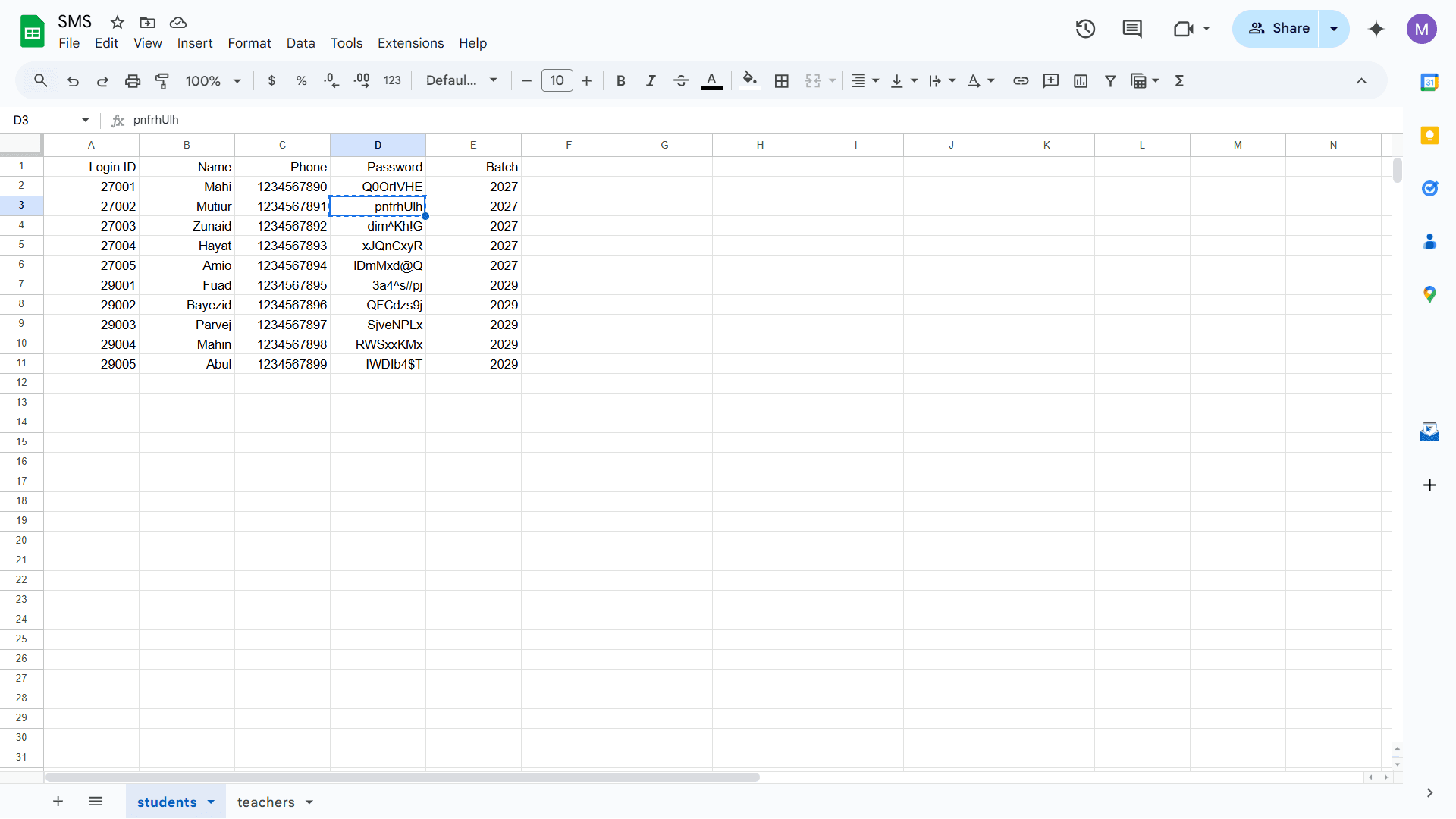This screenshot has height=819, width=1456.
Task: Open Contacts side panel
Action: [x=1429, y=241]
